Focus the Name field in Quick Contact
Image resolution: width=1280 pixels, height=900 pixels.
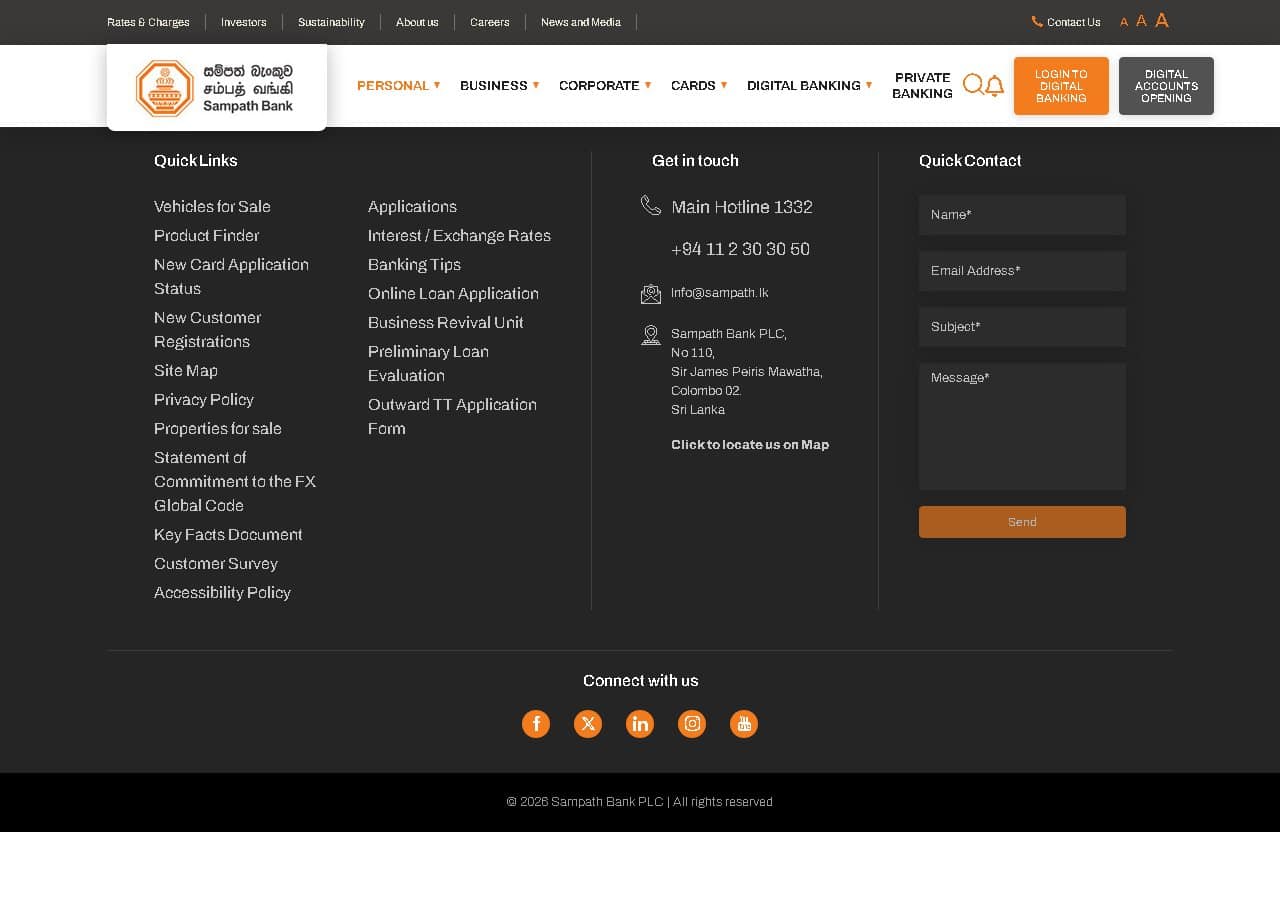(1022, 215)
